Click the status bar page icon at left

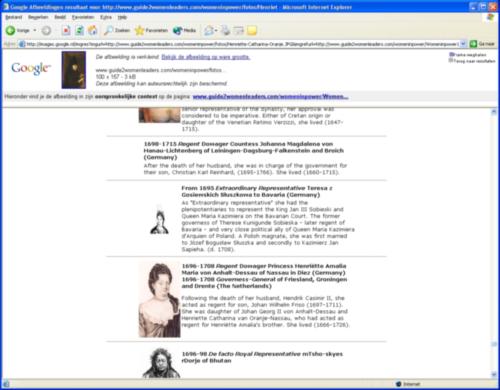click(6, 384)
